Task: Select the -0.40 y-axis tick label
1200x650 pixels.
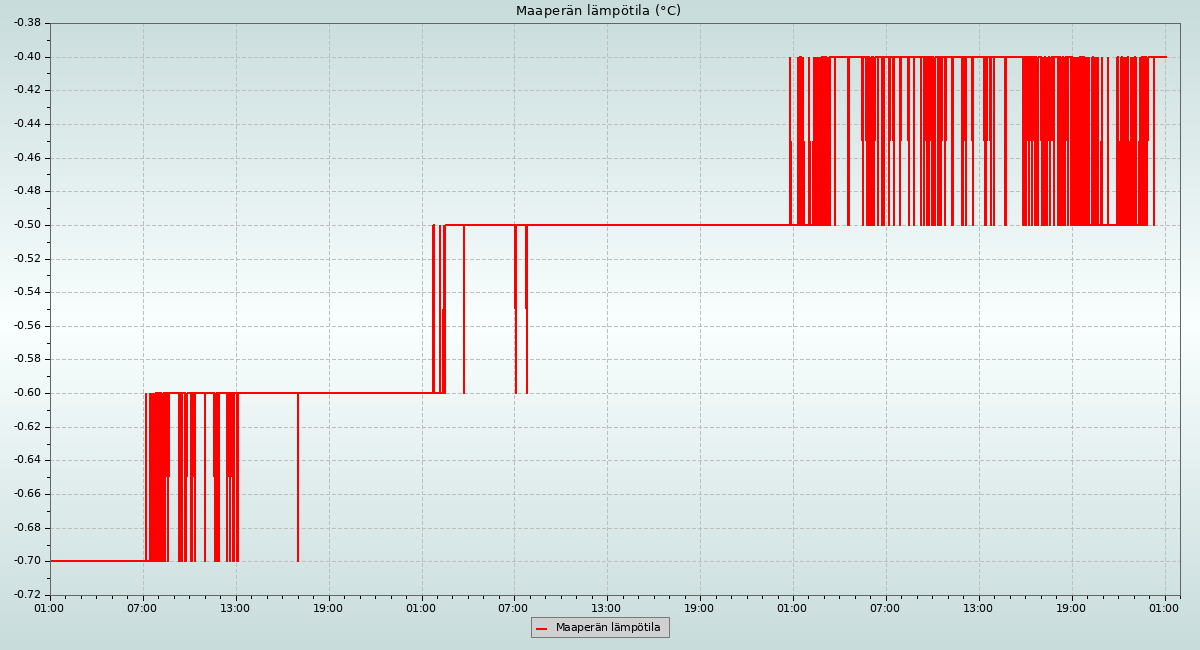Action: pos(28,56)
